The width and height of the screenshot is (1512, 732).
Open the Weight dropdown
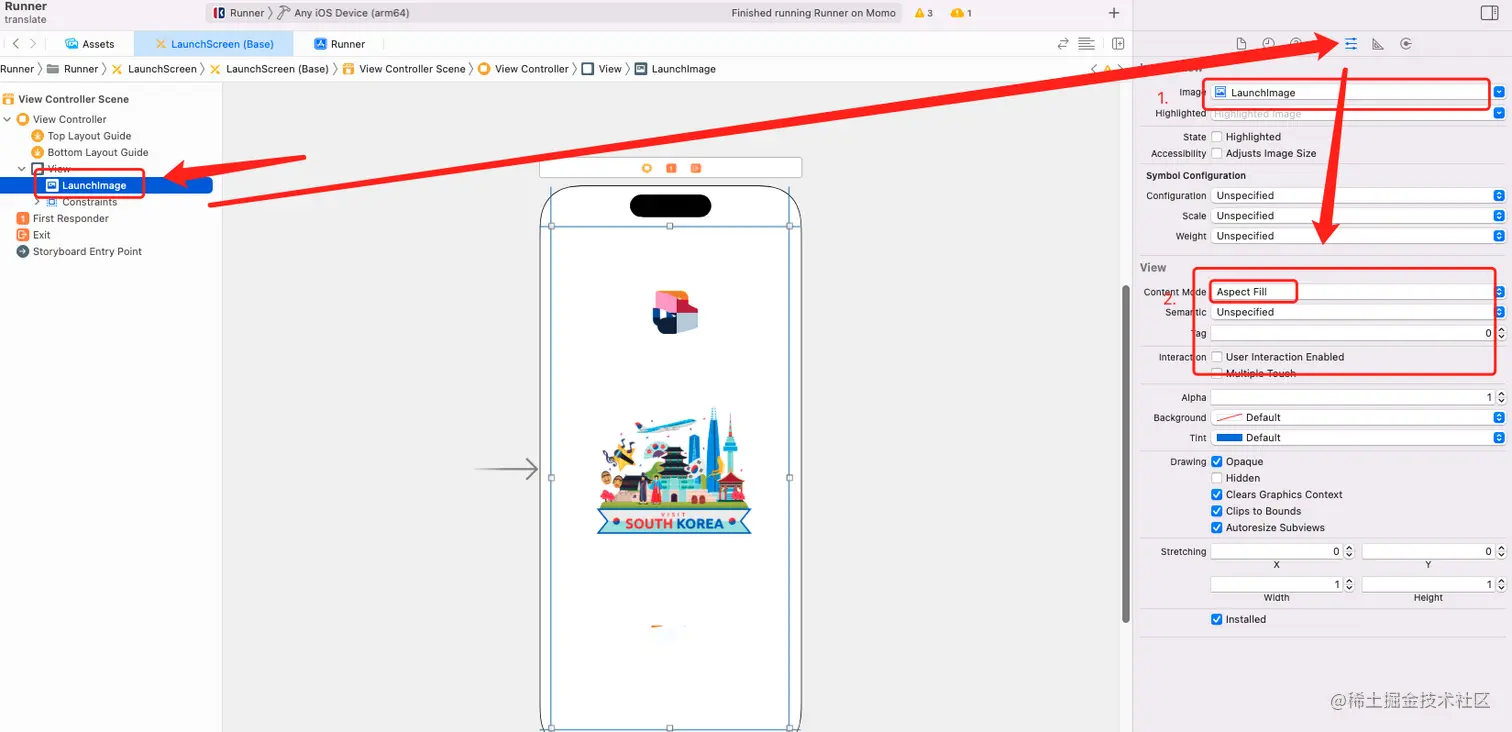1358,236
